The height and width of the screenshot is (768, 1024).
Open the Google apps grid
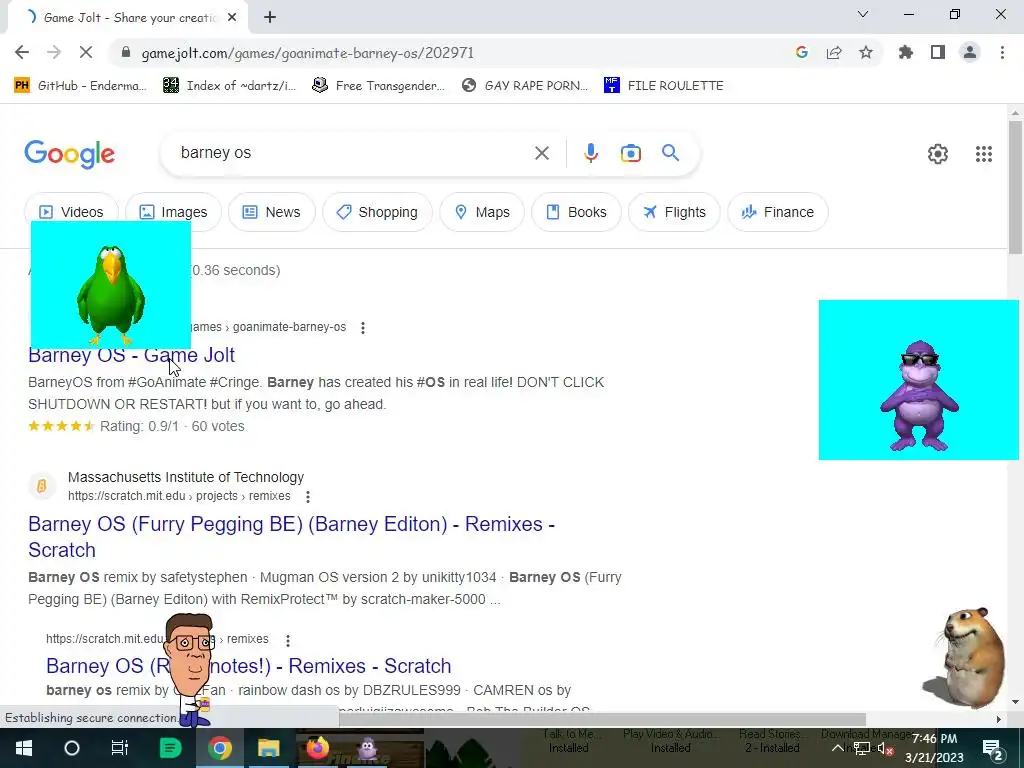coord(984,154)
